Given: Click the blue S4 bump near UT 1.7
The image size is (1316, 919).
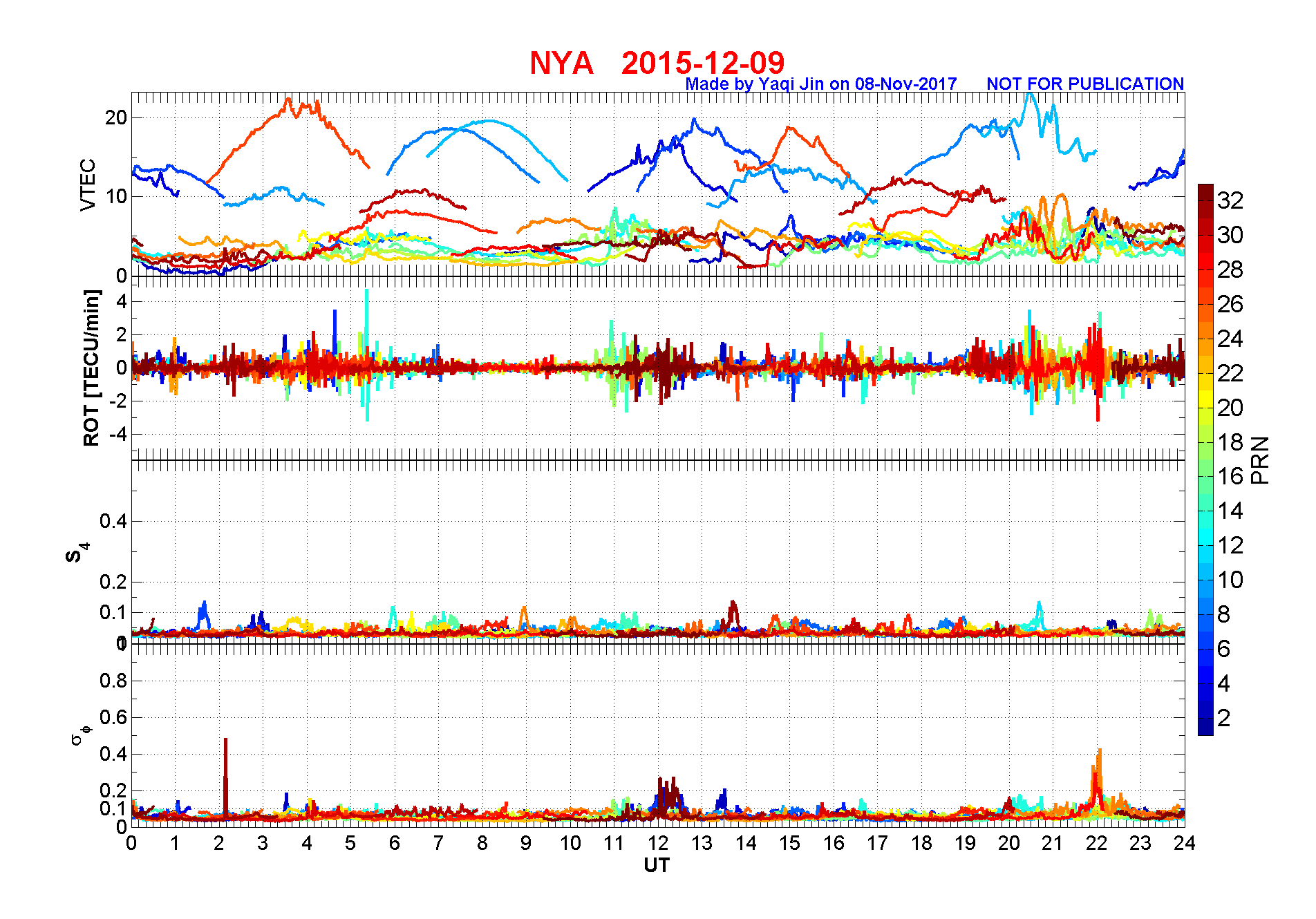Looking at the screenshot, I should (203, 614).
